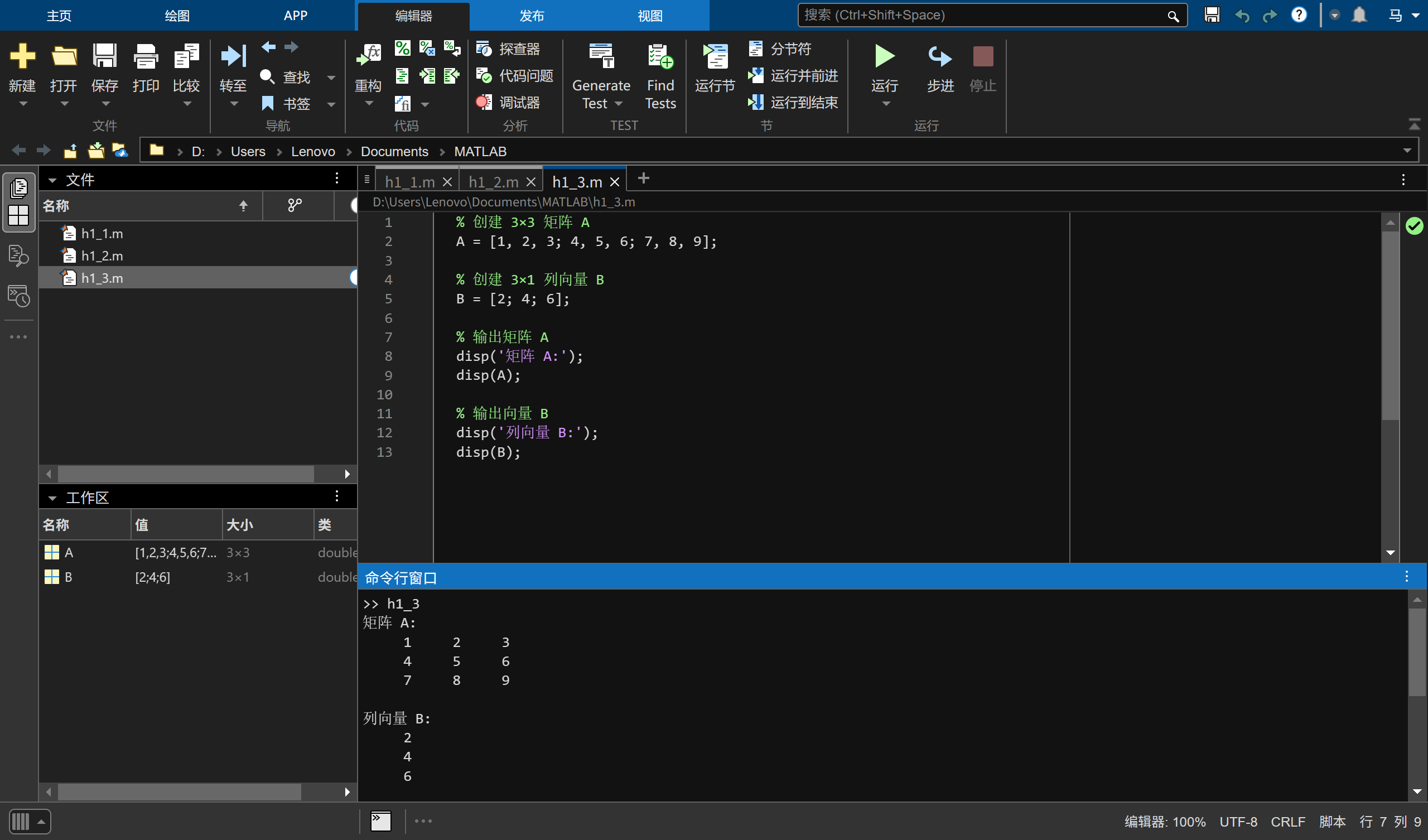
Task: Switch to the h1_2.m editor tab
Action: tap(493, 182)
